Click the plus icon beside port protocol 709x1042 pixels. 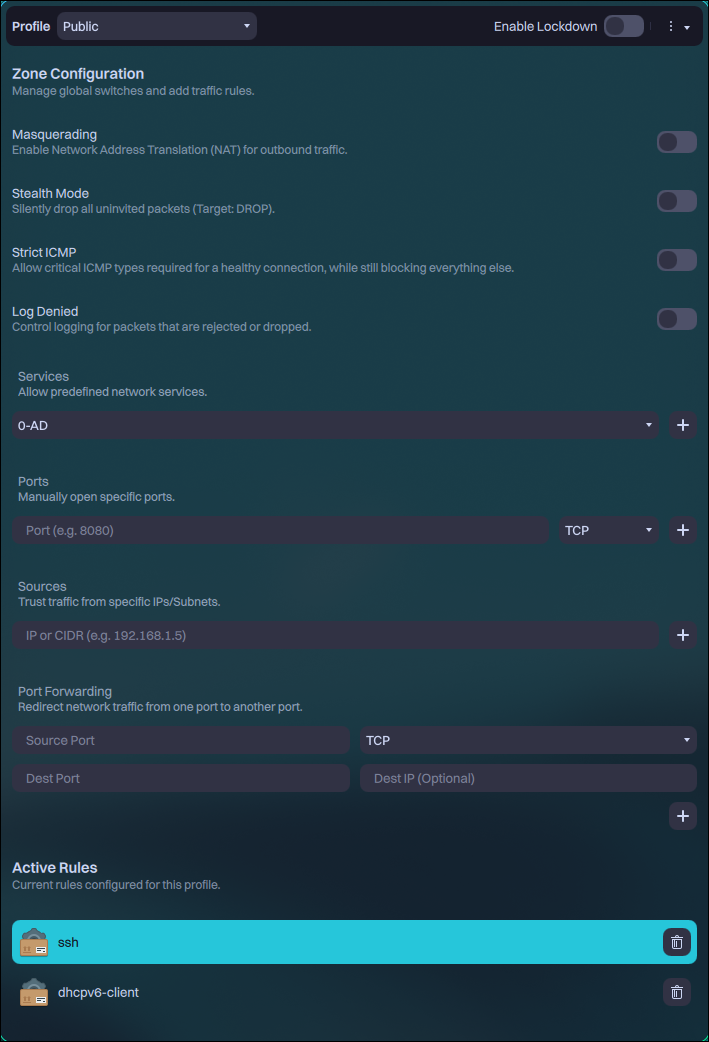[x=683, y=530]
